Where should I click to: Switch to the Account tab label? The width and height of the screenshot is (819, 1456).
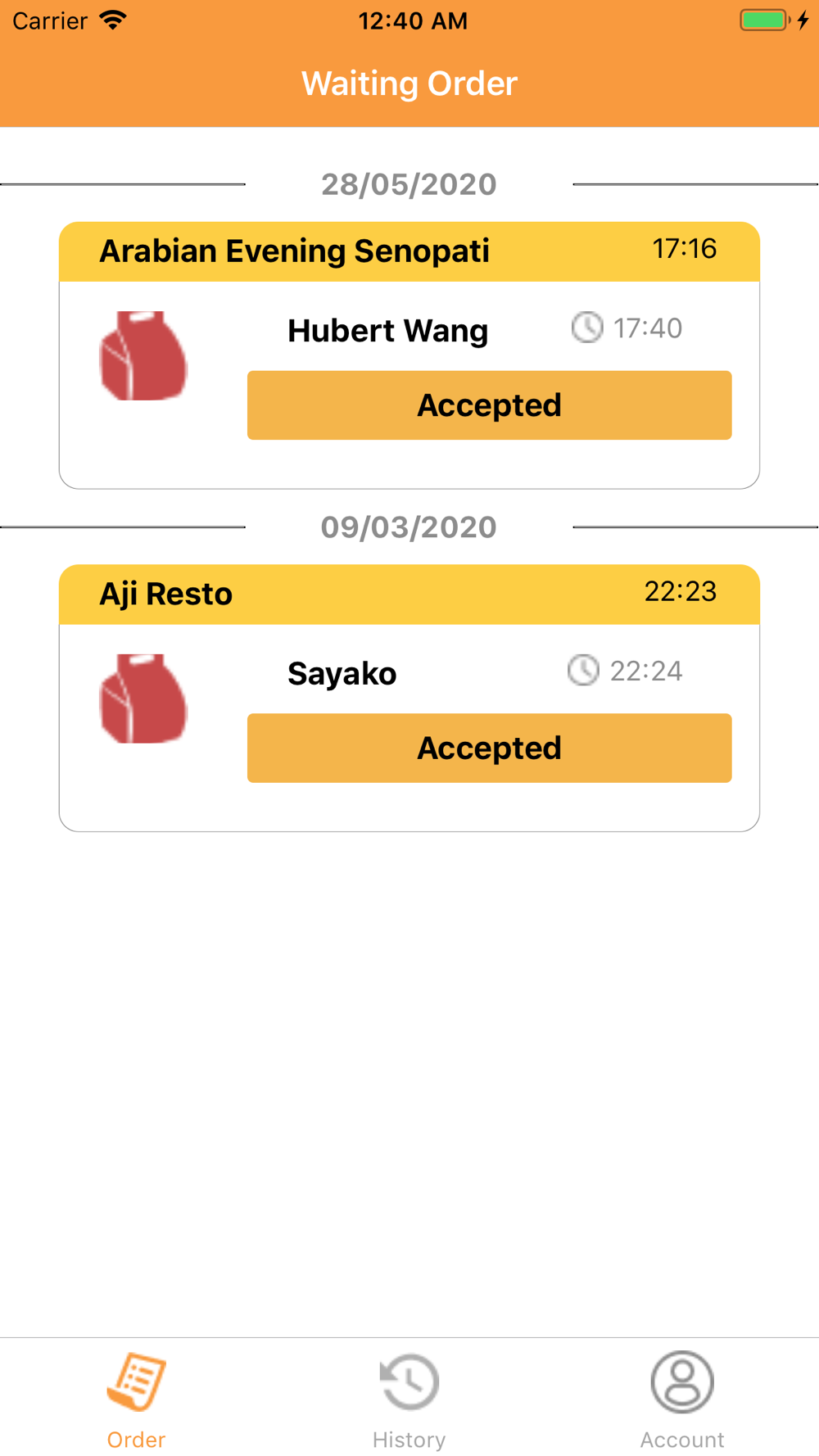pyautogui.click(x=681, y=1440)
